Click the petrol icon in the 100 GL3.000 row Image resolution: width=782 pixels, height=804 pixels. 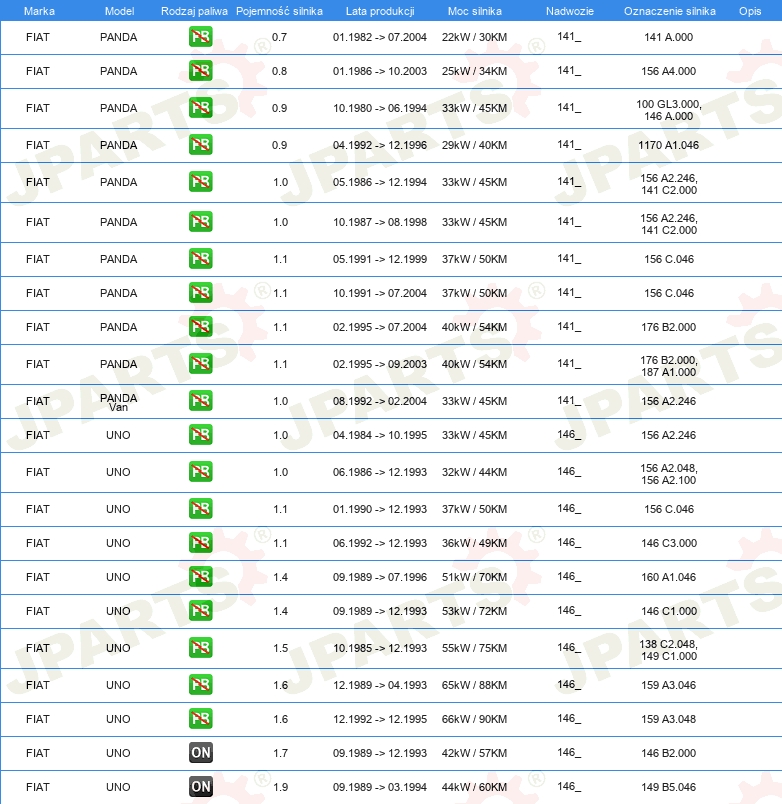click(x=200, y=108)
